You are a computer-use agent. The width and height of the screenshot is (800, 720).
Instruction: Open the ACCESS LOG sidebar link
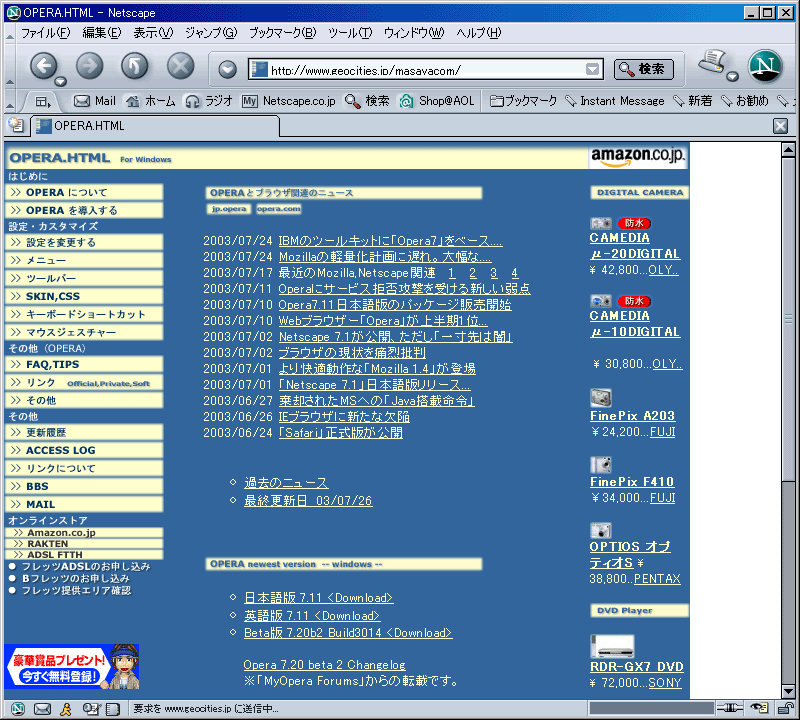[x=84, y=450]
